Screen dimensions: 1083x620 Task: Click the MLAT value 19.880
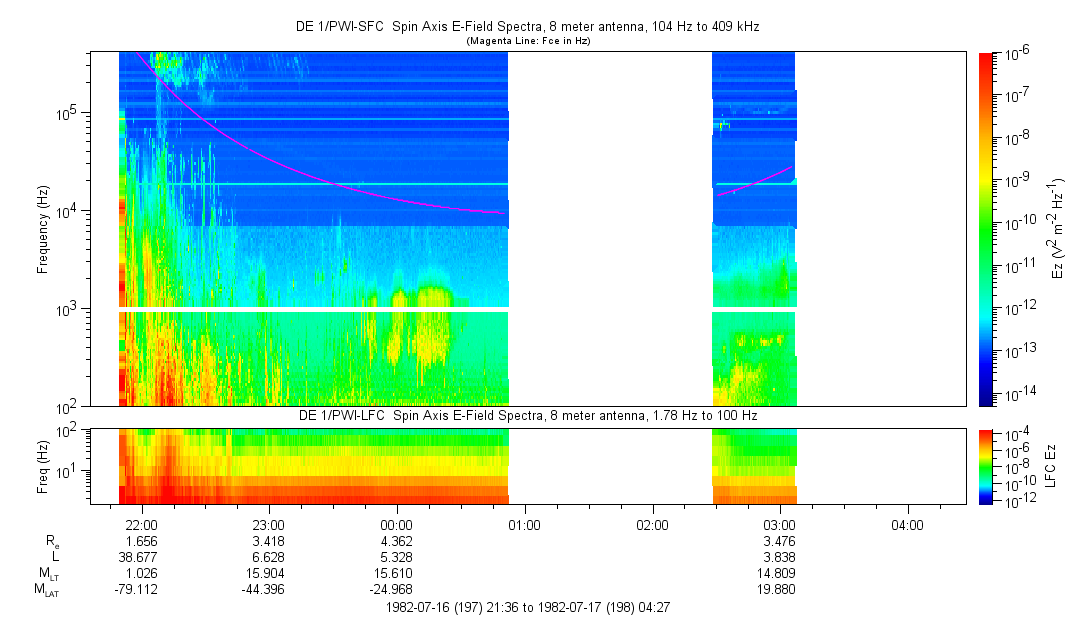[777, 589]
